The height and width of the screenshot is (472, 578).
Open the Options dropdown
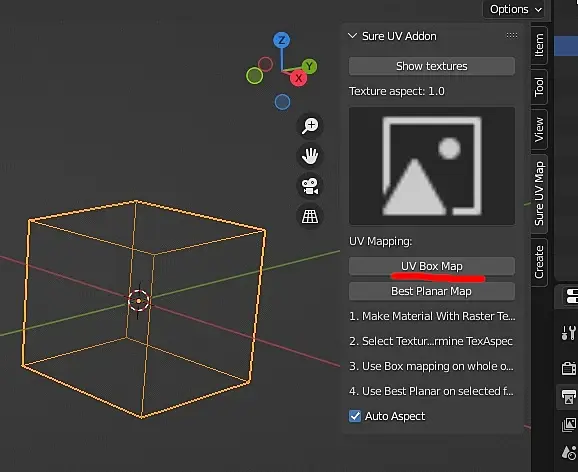(516, 9)
